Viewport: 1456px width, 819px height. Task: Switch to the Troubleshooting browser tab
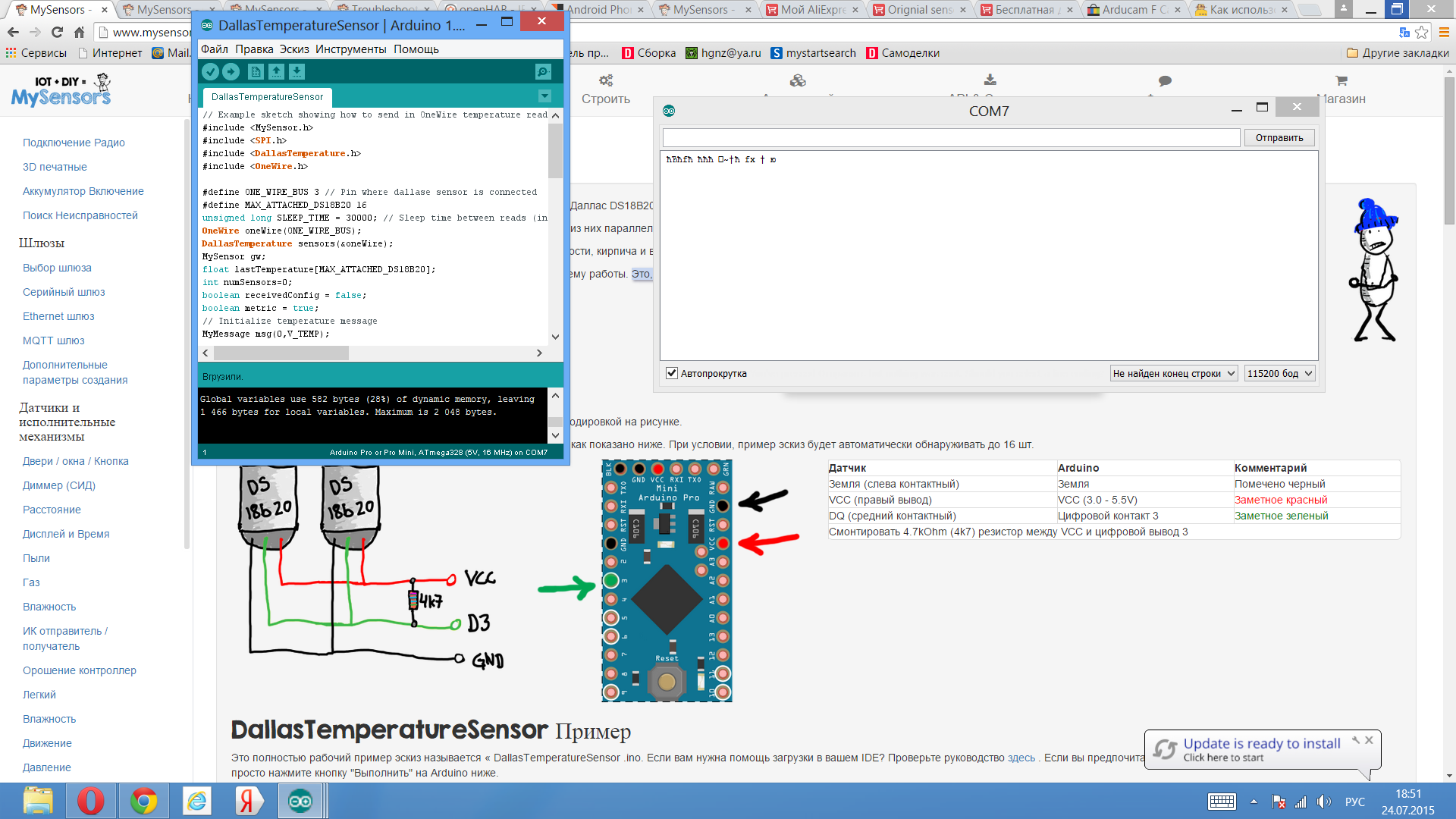click(378, 9)
